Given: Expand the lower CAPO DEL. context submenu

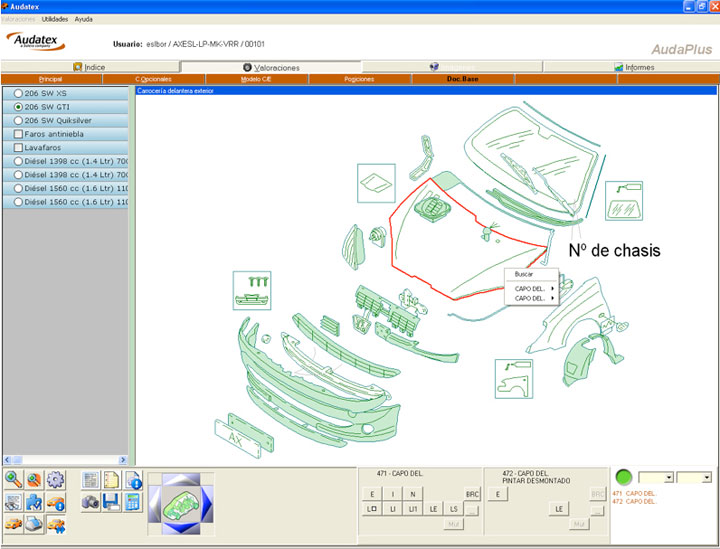Looking at the screenshot, I should [531, 298].
